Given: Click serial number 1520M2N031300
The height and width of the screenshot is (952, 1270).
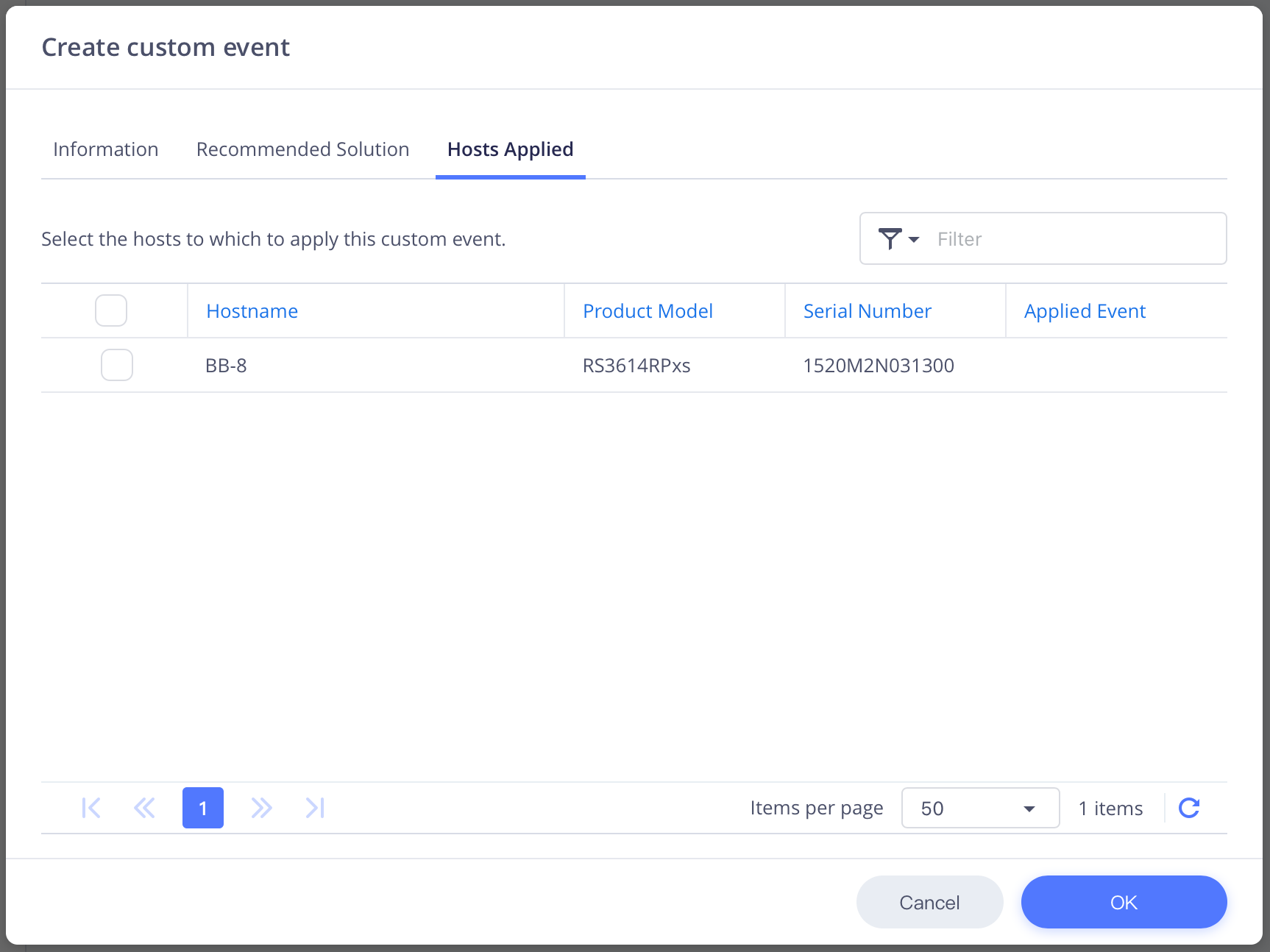Looking at the screenshot, I should tap(879, 366).
